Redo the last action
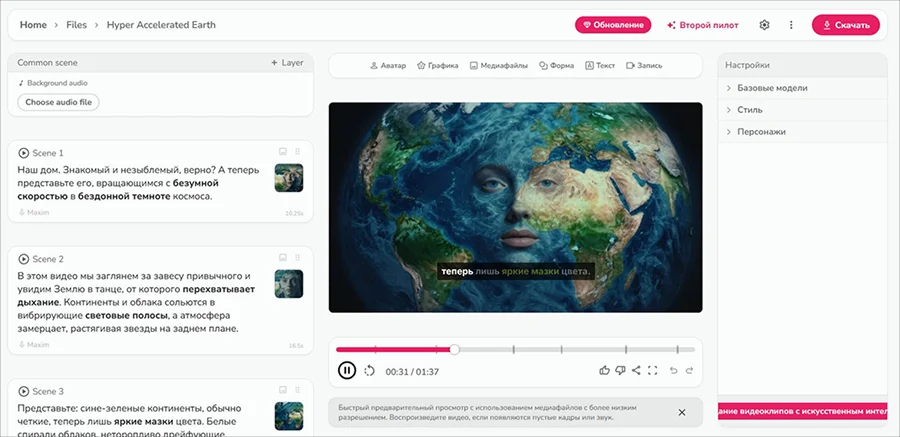The height and width of the screenshot is (437, 900). click(x=690, y=370)
